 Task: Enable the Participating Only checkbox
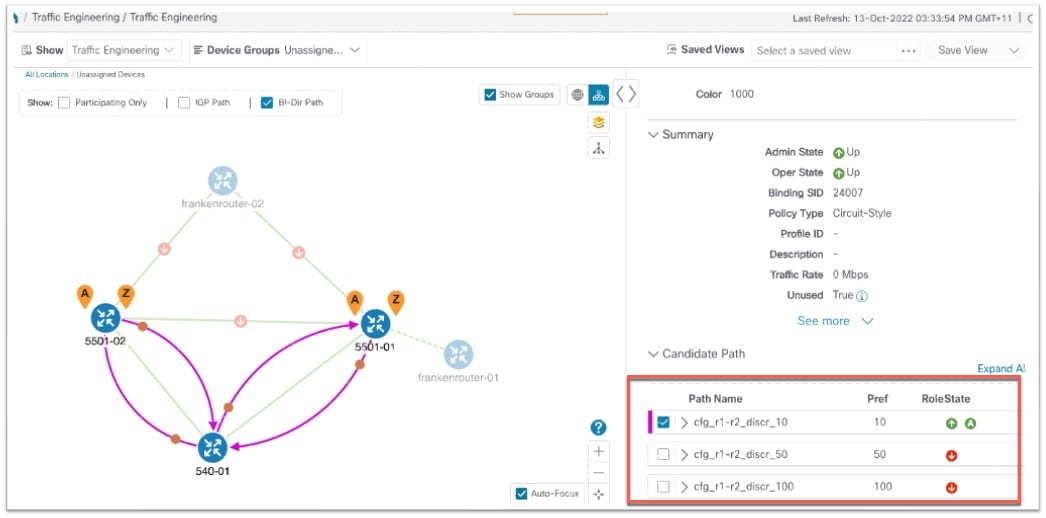coord(64,103)
